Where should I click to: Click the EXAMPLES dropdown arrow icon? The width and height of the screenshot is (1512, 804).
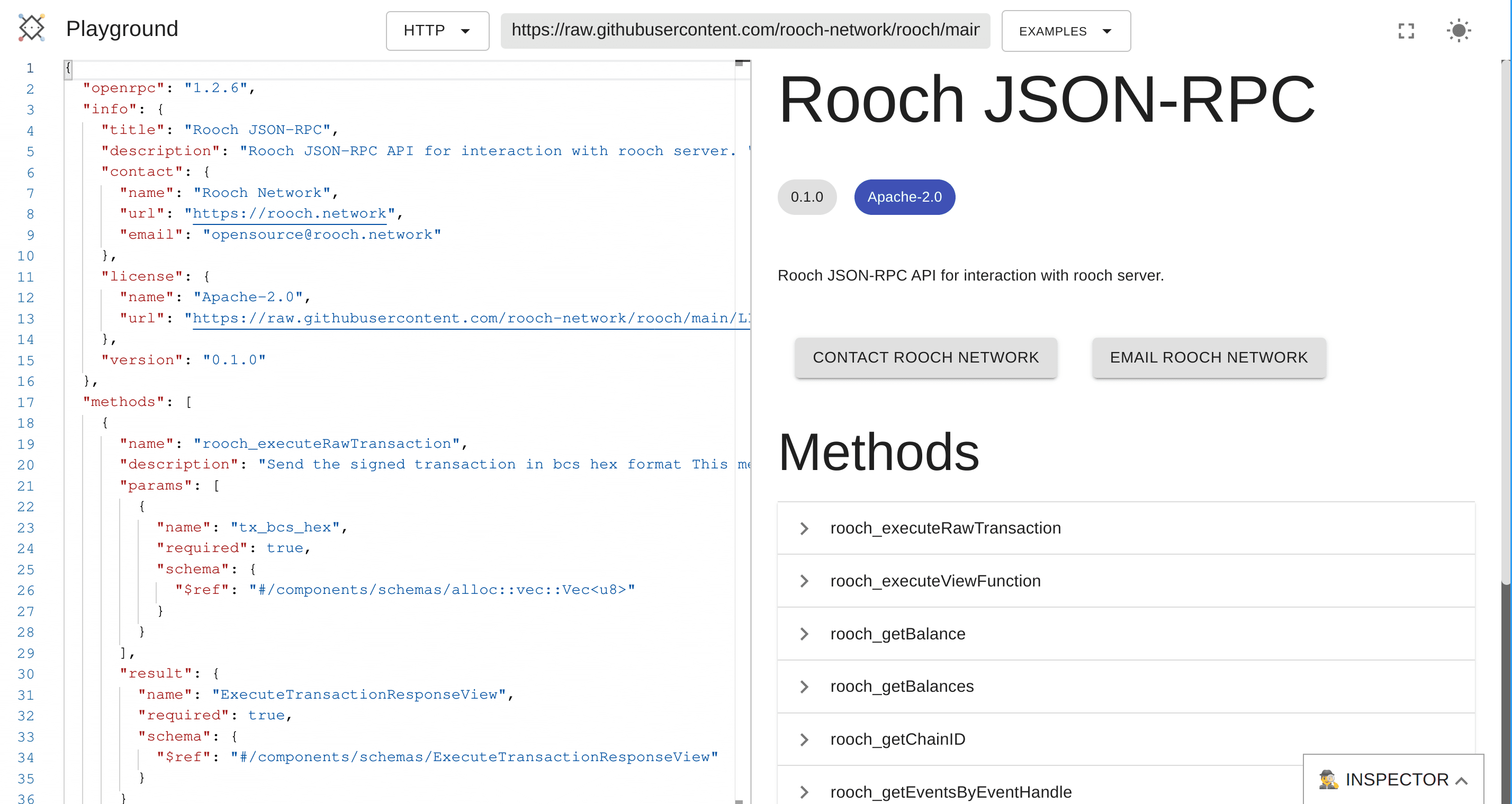(1109, 31)
